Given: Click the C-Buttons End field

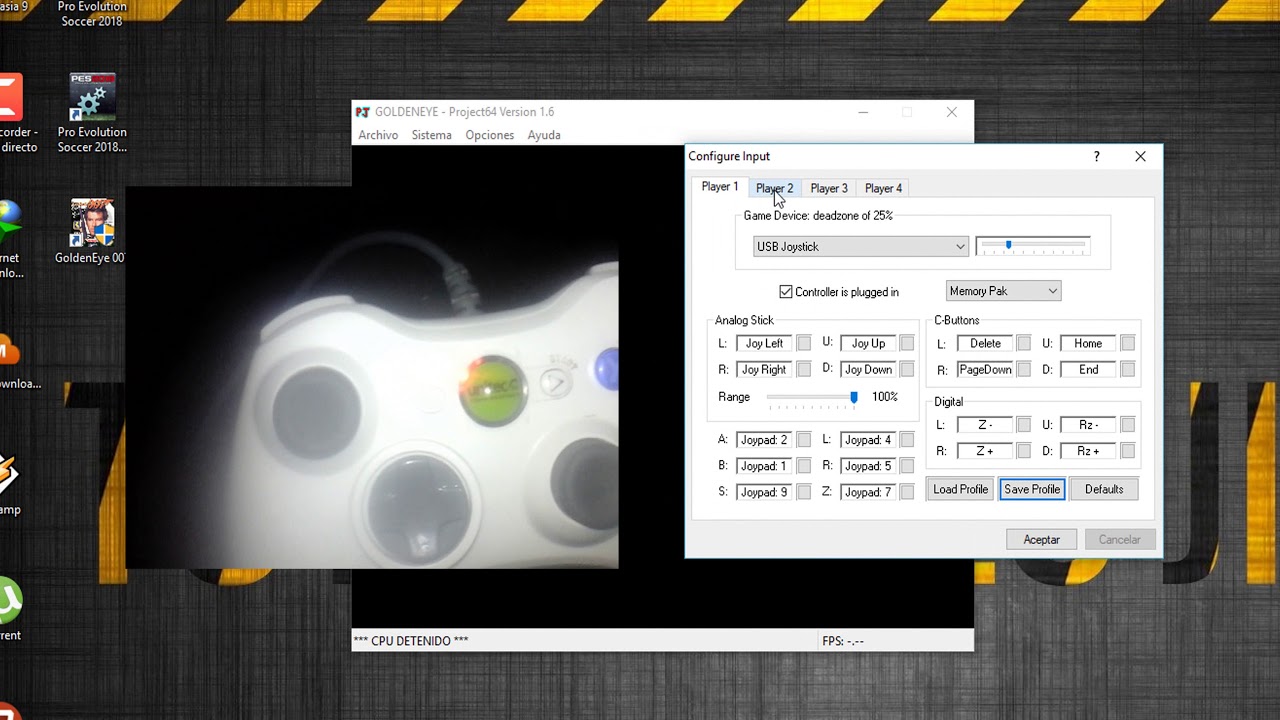Looking at the screenshot, I should pyautogui.click(x=1088, y=369).
